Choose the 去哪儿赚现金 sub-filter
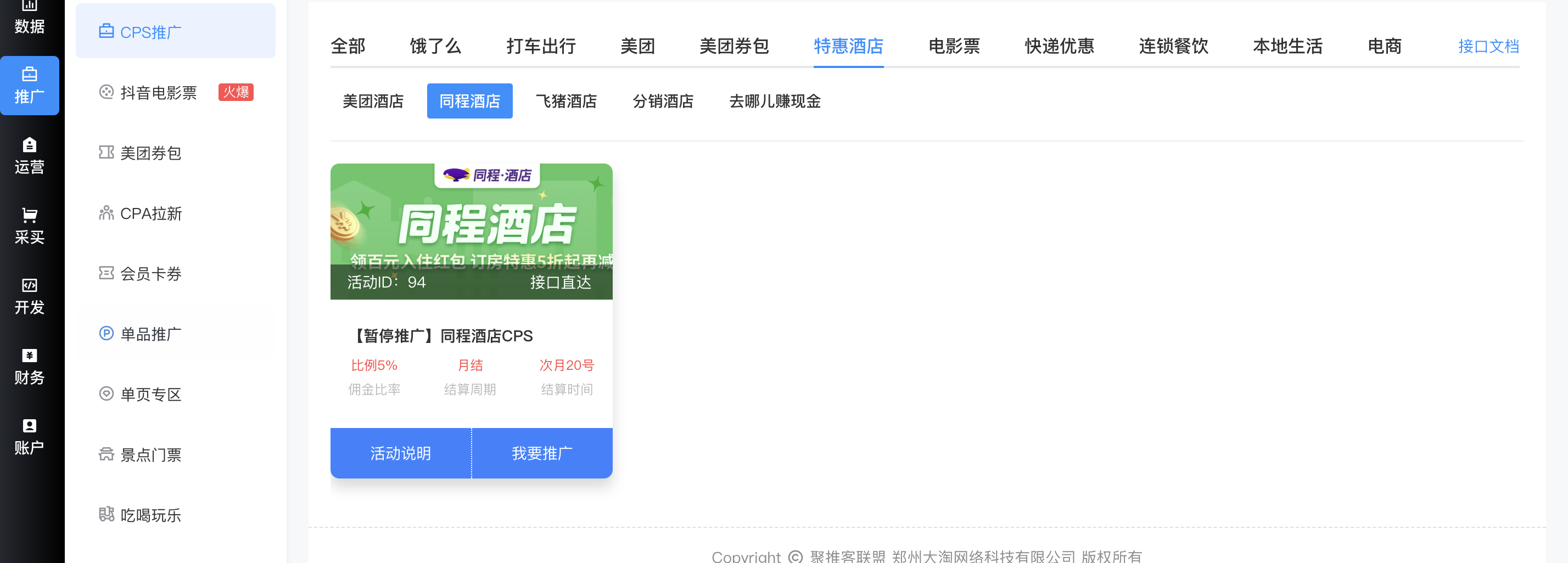 tap(774, 101)
